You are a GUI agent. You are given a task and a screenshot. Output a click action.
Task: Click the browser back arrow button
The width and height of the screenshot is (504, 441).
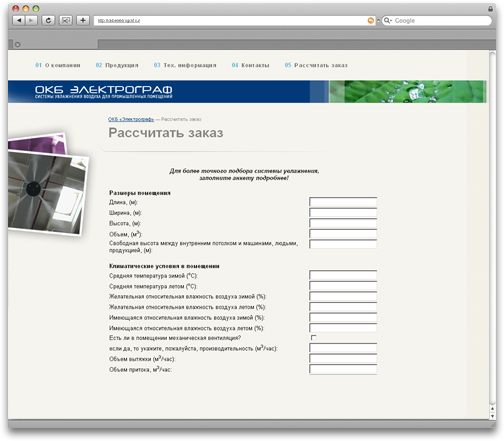point(19,21)
